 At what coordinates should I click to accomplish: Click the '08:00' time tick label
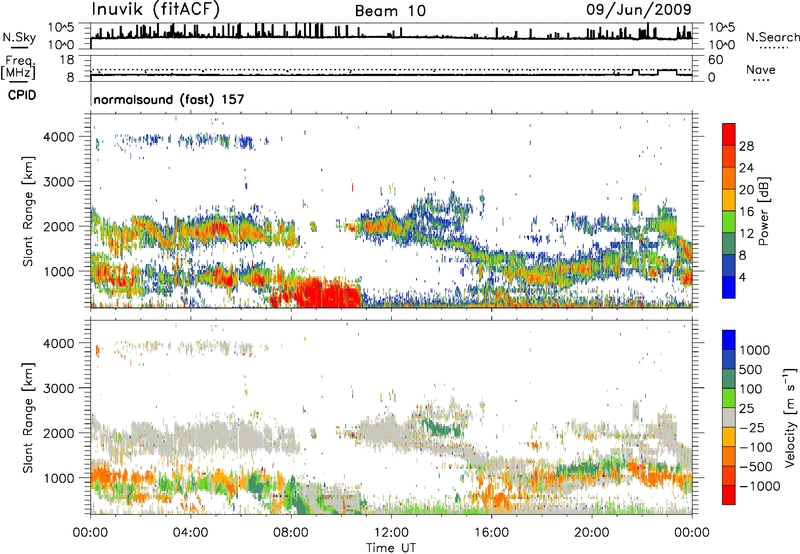click(291, 533)
